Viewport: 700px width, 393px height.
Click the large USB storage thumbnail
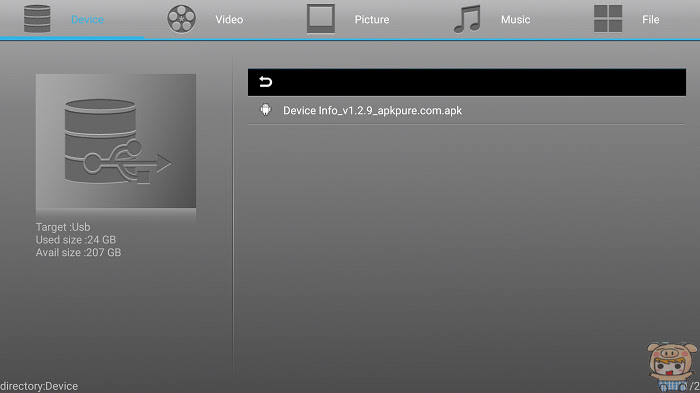tap(116, 141)
